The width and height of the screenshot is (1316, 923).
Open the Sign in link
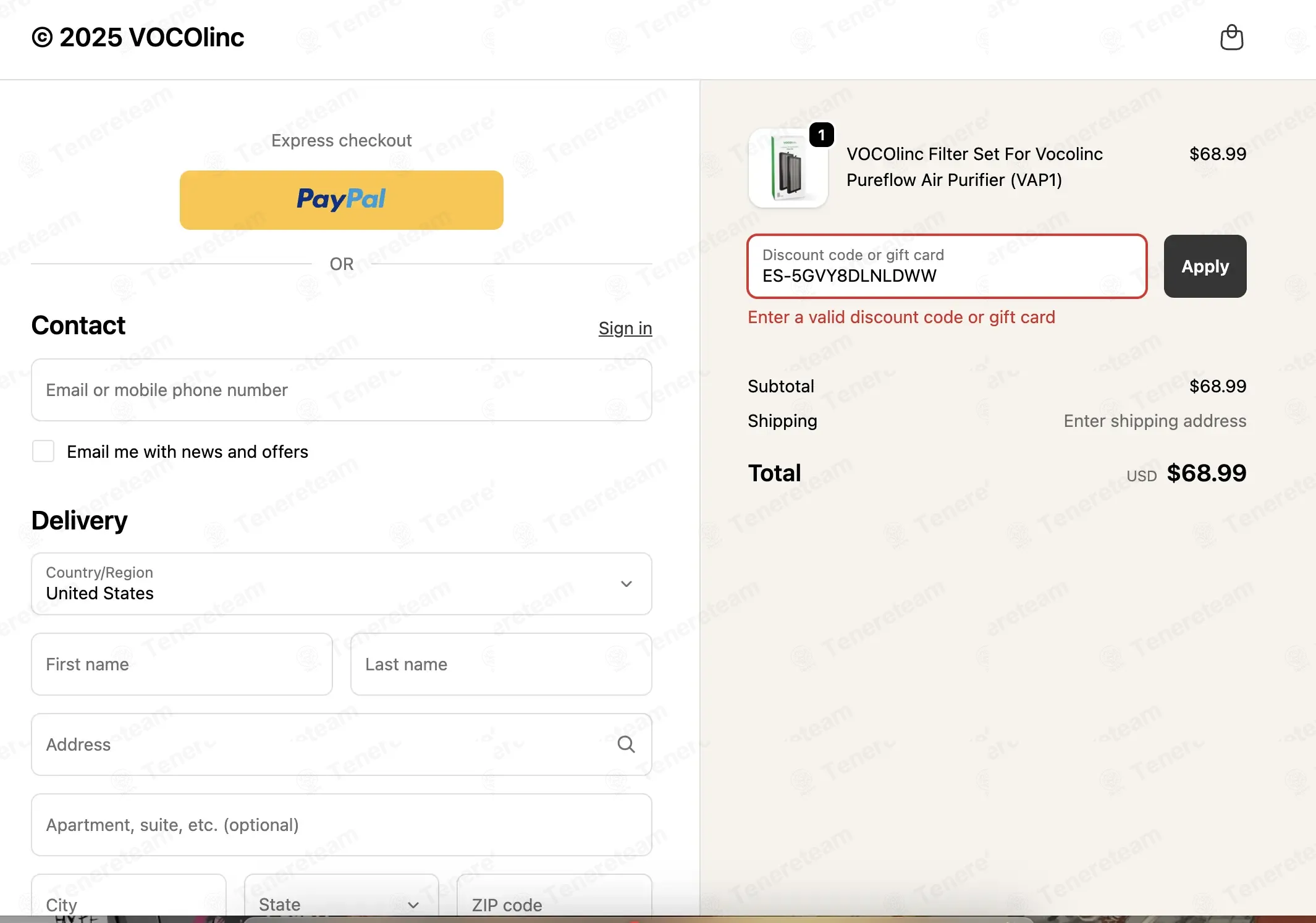[625, 328]
